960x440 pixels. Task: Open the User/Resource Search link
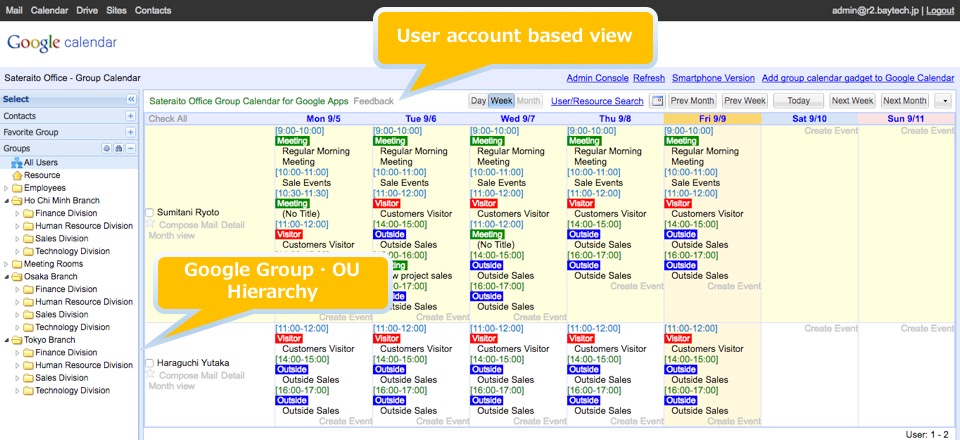(x=597, y=101)
